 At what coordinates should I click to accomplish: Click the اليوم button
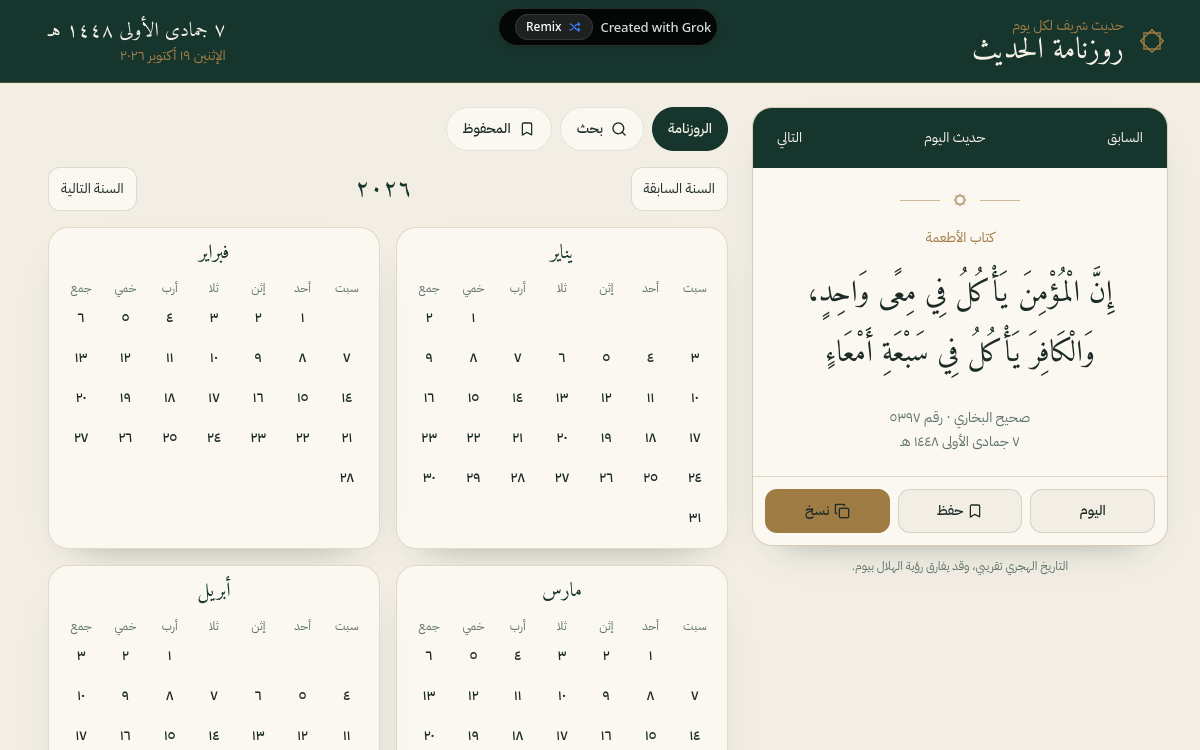[x=1092, y=511]
